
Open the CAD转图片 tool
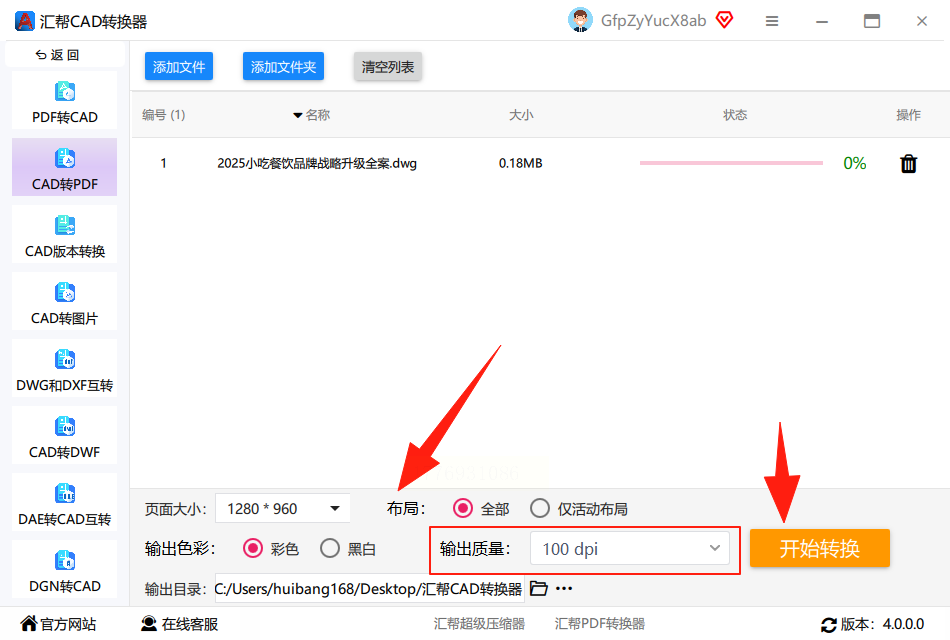tap(64, 302)
